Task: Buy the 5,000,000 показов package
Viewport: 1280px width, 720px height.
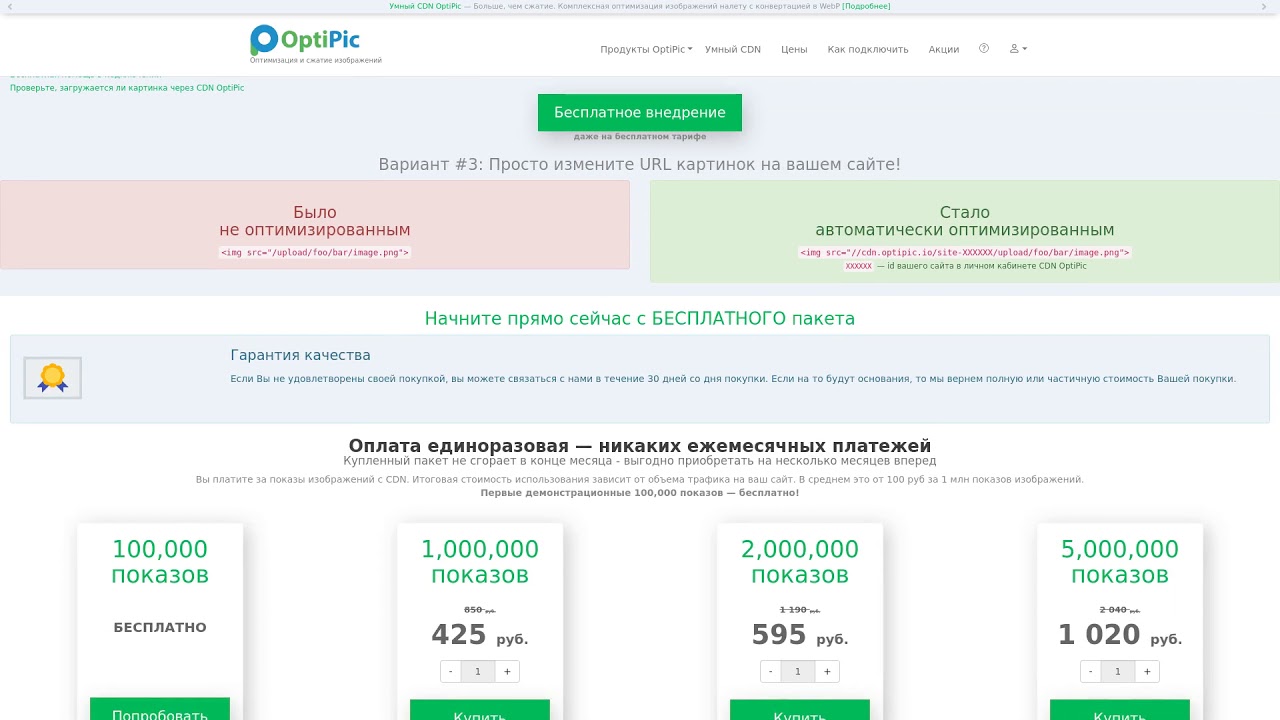Action: click(1120, 709)
